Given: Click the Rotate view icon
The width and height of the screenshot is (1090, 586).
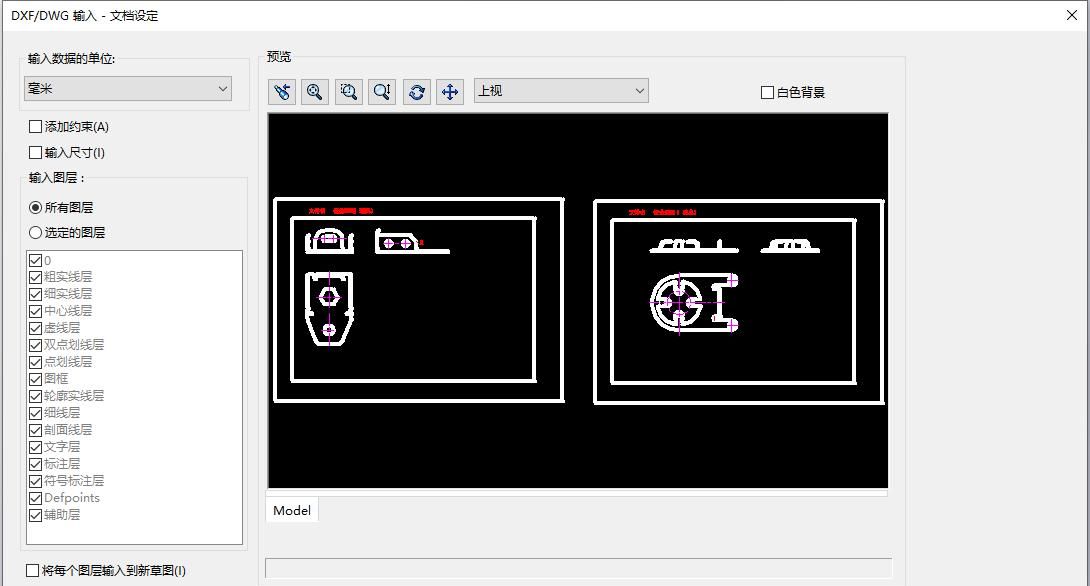Looking at the screenshot, I should tap(416, 92).
